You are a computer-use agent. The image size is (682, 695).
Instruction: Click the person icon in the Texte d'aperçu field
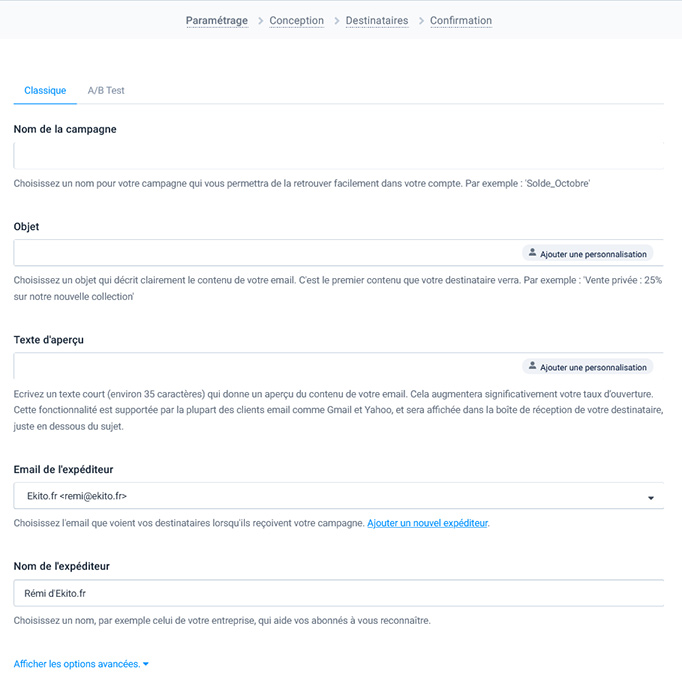[x=532, y=367]
